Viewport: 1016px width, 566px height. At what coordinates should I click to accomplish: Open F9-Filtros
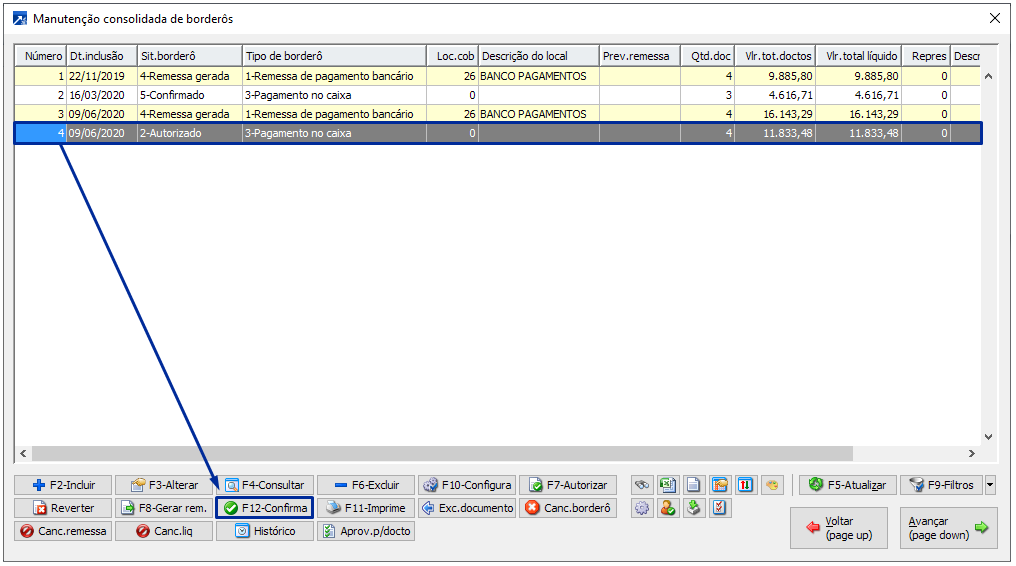coord(941,485)
